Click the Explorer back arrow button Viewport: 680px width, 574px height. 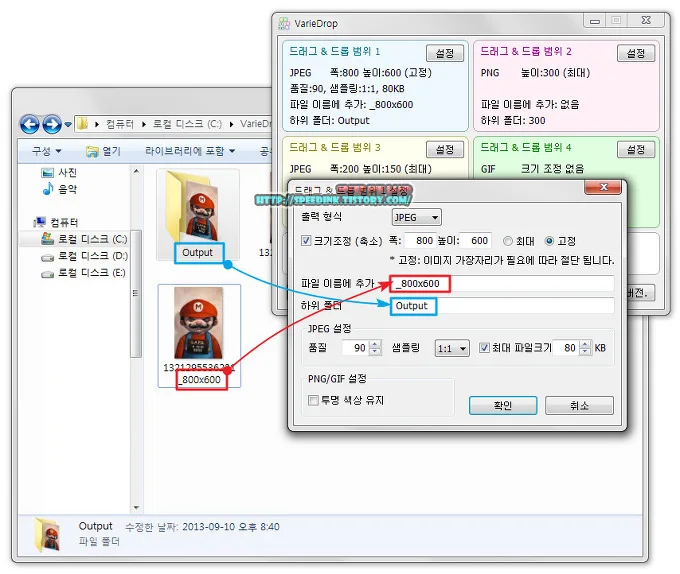pos(29,124)
